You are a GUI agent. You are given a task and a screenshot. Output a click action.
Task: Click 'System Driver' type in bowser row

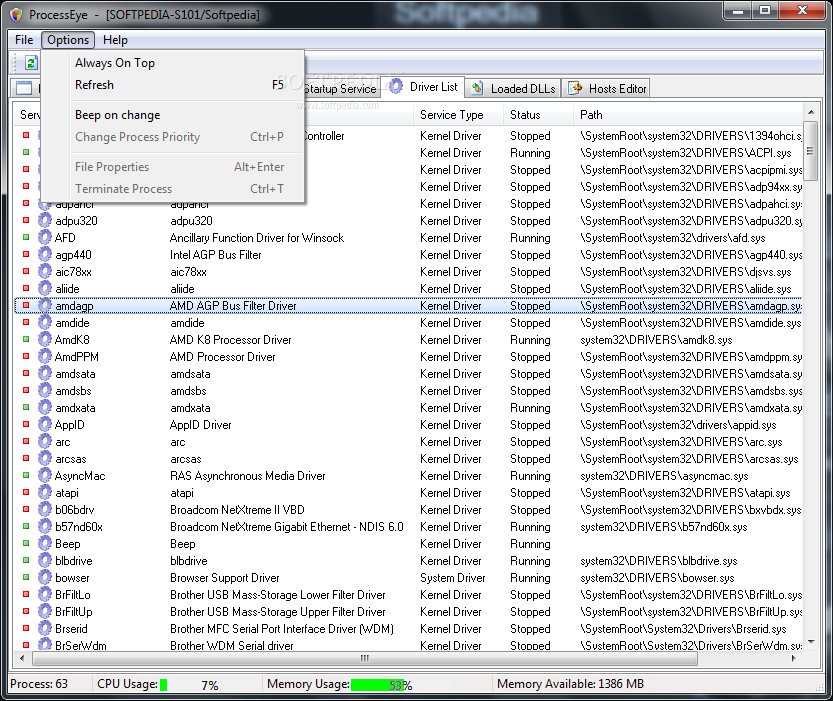(x=453, y=578)
